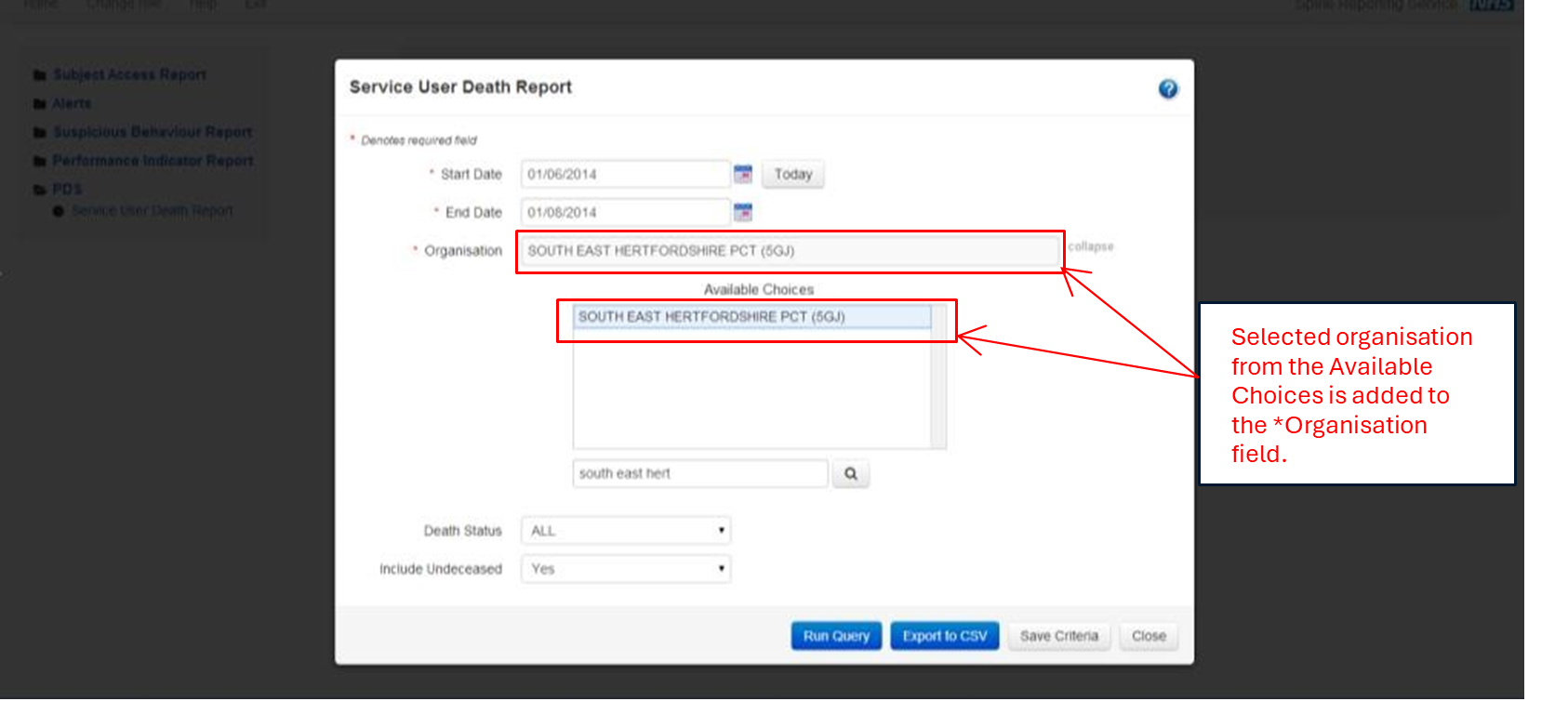Viewport: 1568px width, 728px height.
Task: Click the organisation search magnifier button
Action: [x=851, y=473]
